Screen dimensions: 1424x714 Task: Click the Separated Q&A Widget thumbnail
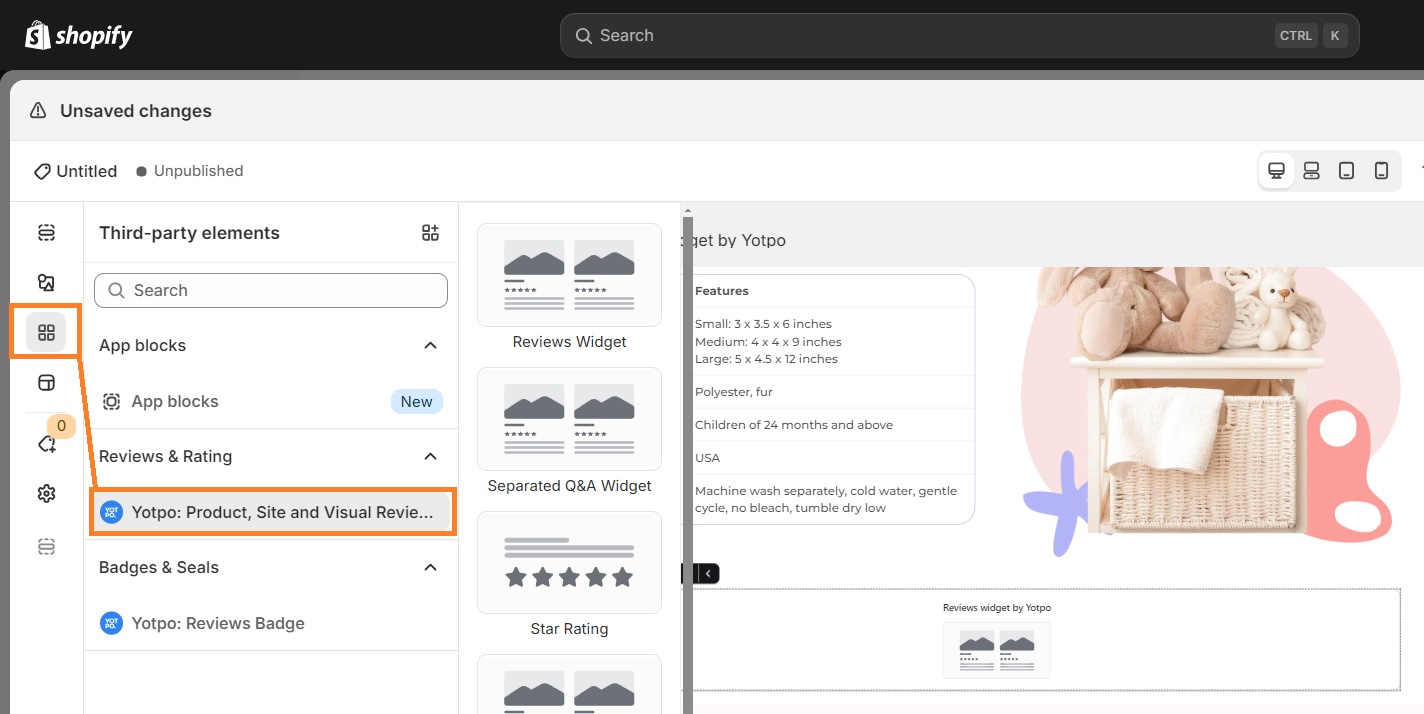(569, 419)
